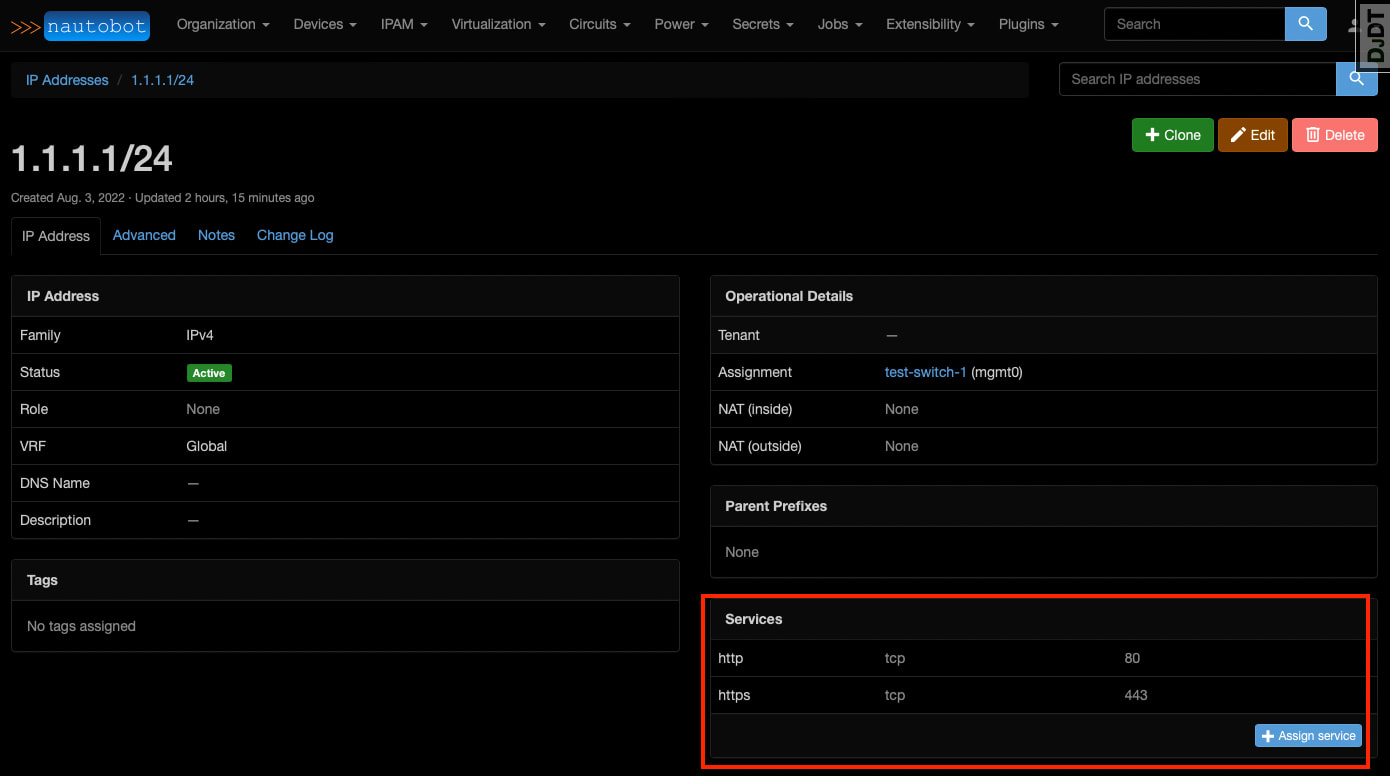Click port value 80
This screenshot has width=1390, height=776.
[x=1132, y=658]
